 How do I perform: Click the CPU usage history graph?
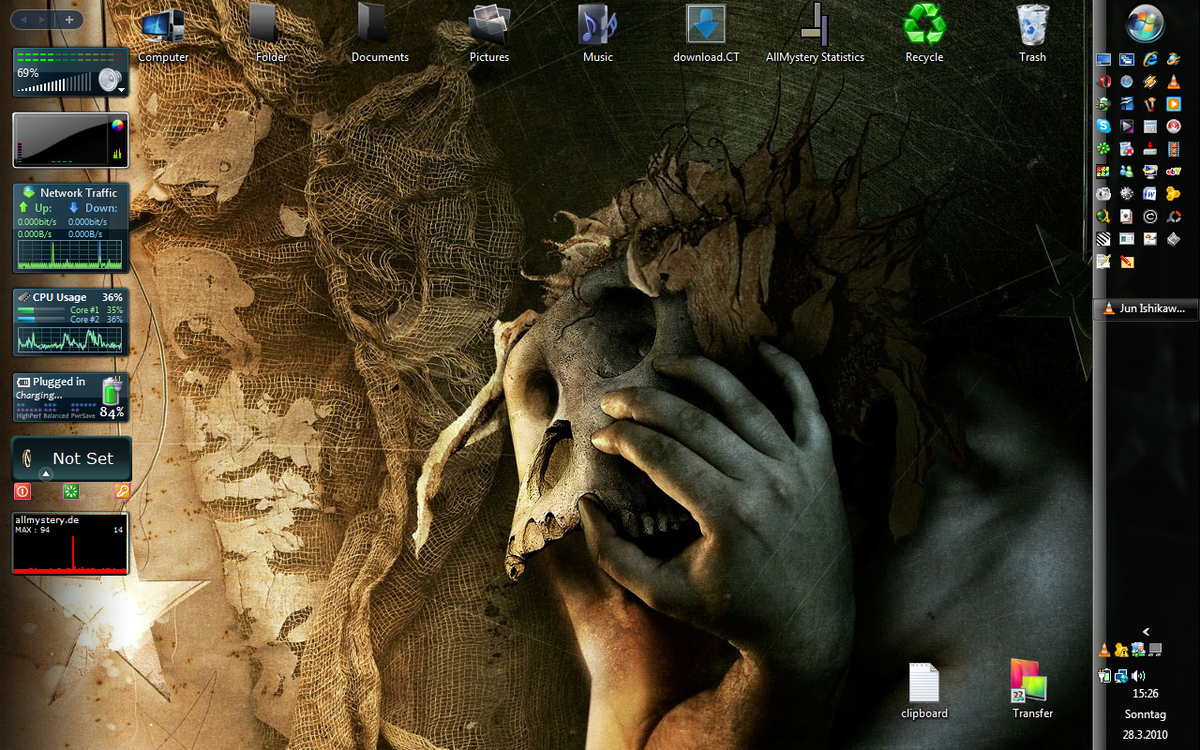[x=70, y=338]
